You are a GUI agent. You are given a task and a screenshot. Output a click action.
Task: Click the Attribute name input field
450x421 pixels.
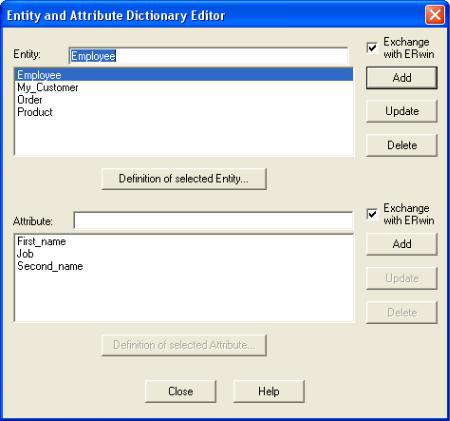pyautogui.click(x=213, y=220)
